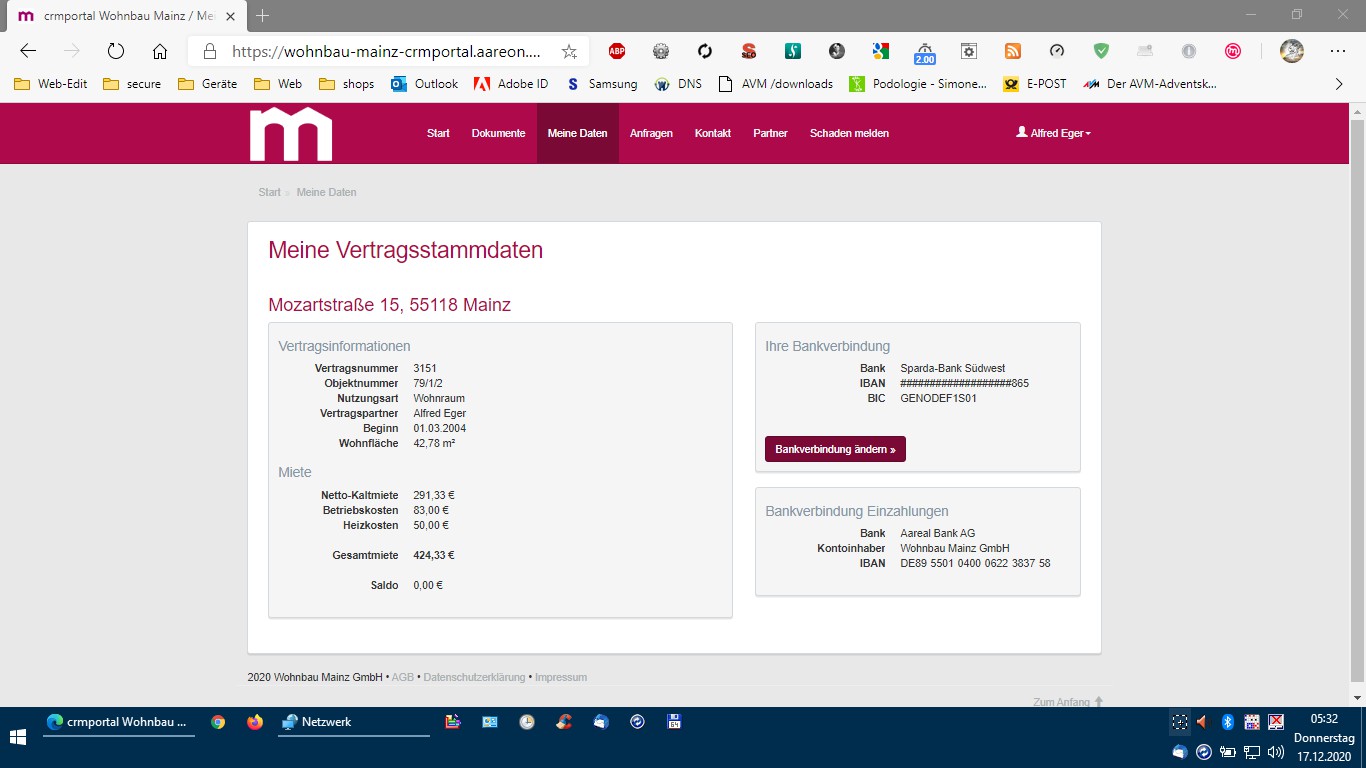Open the browser settings ellipsis menu
The width and height of the screenshot is (1366, 768).
click(1338, 51)
